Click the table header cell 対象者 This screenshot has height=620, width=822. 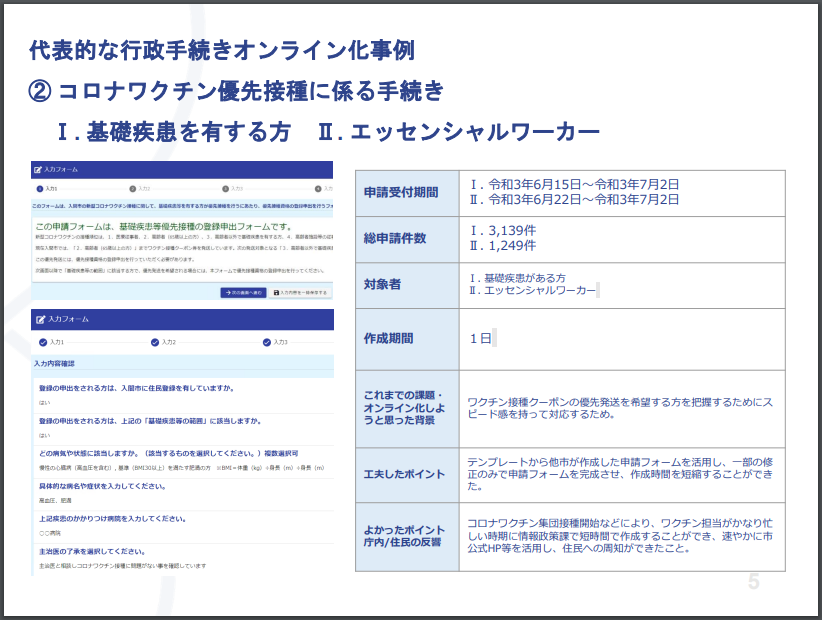tap(407, 285)
